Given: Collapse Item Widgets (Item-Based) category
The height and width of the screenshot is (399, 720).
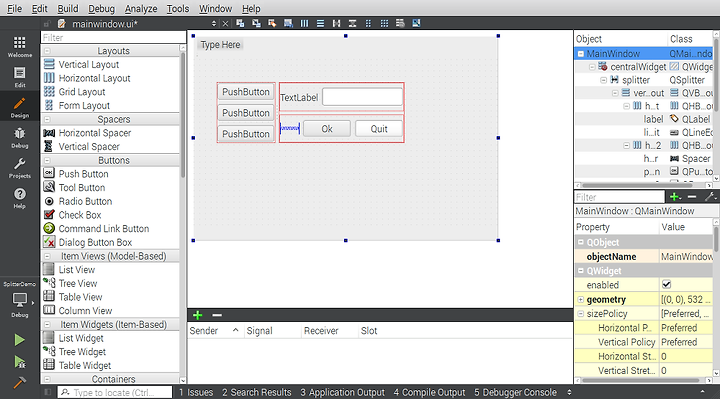Looking at the screenshot, I should point(47,325).
